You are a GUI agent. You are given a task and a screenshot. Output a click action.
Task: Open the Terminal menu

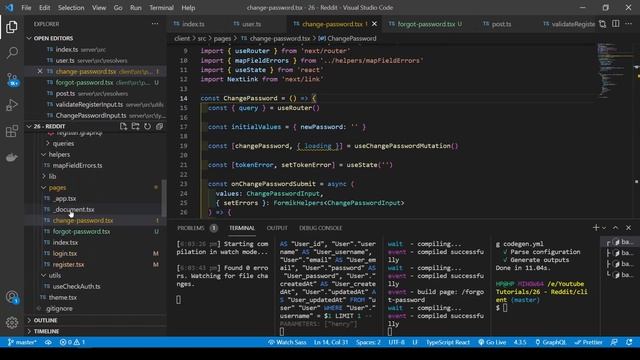tap(161, 8)
